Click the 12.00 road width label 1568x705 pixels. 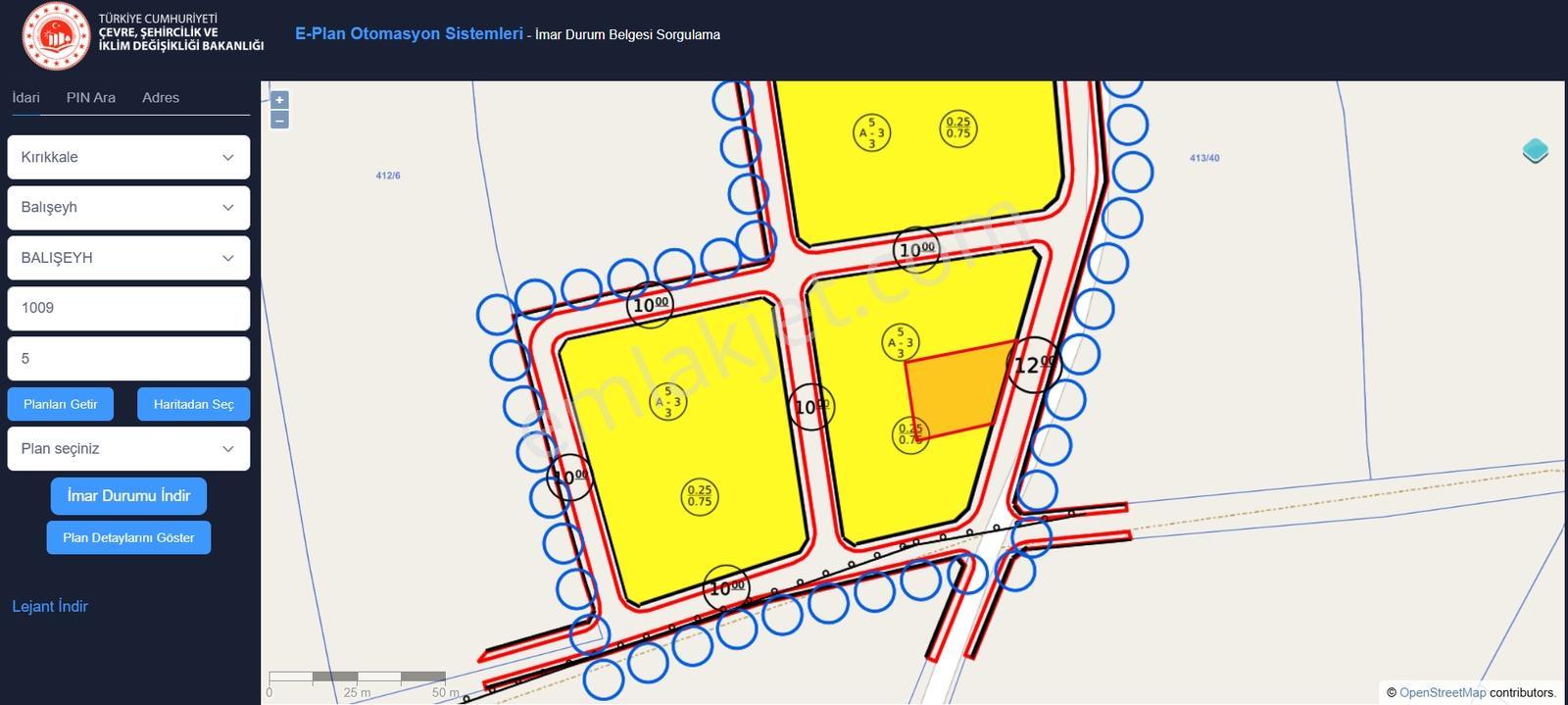tap(1035, 365)
